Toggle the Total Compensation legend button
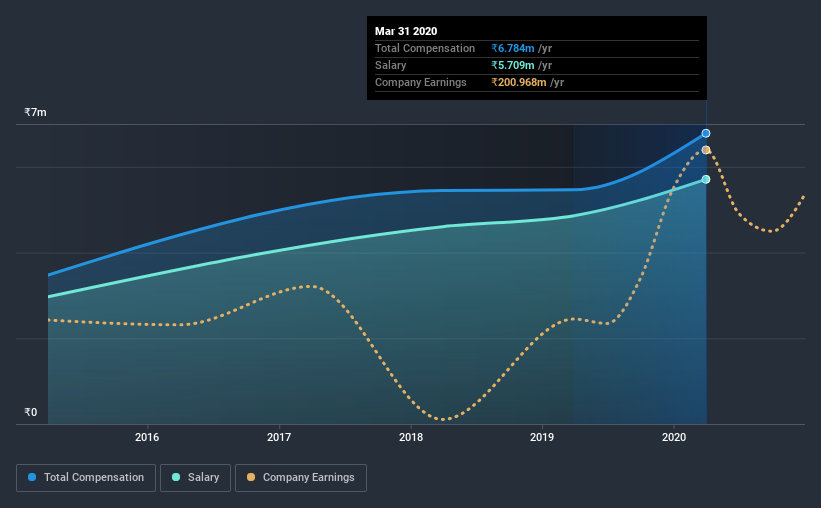The image size is (821, 508). click(x=86, y=478)
